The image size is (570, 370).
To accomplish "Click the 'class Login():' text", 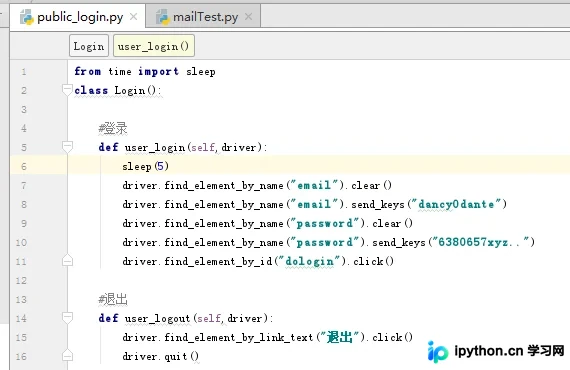I will [117, 91].
